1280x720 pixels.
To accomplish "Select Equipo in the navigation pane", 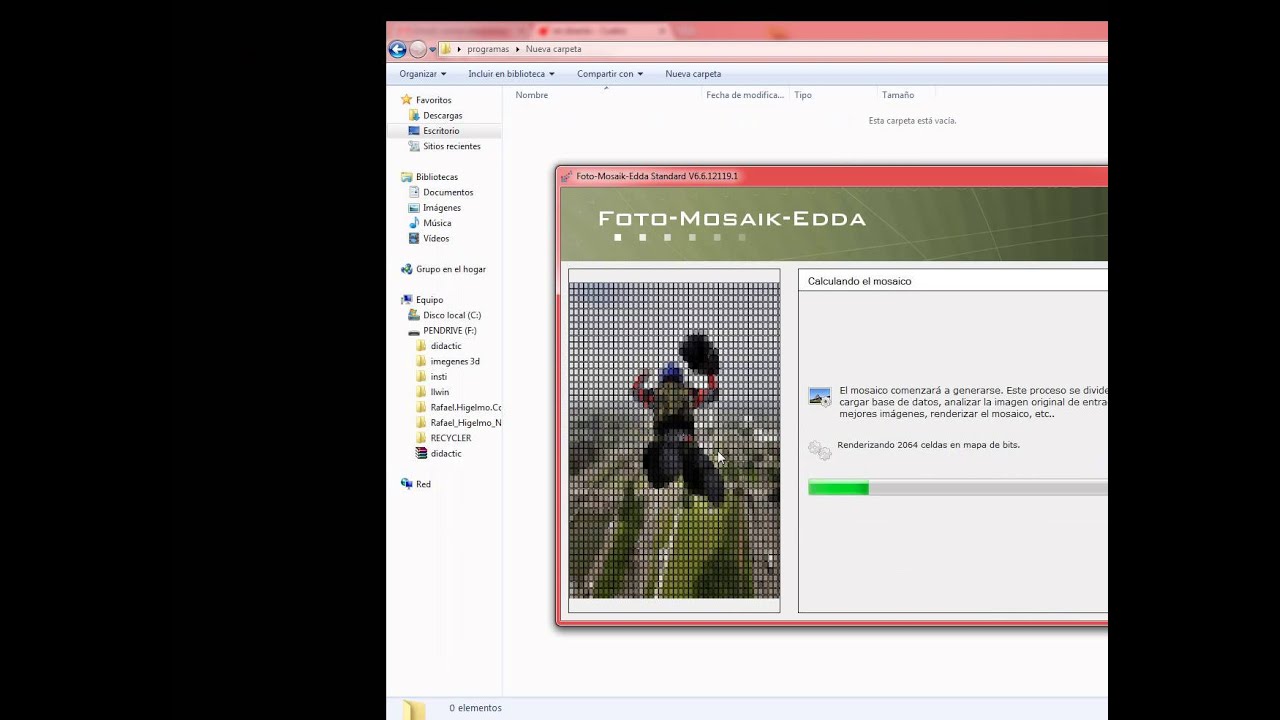I will point(430,300).
